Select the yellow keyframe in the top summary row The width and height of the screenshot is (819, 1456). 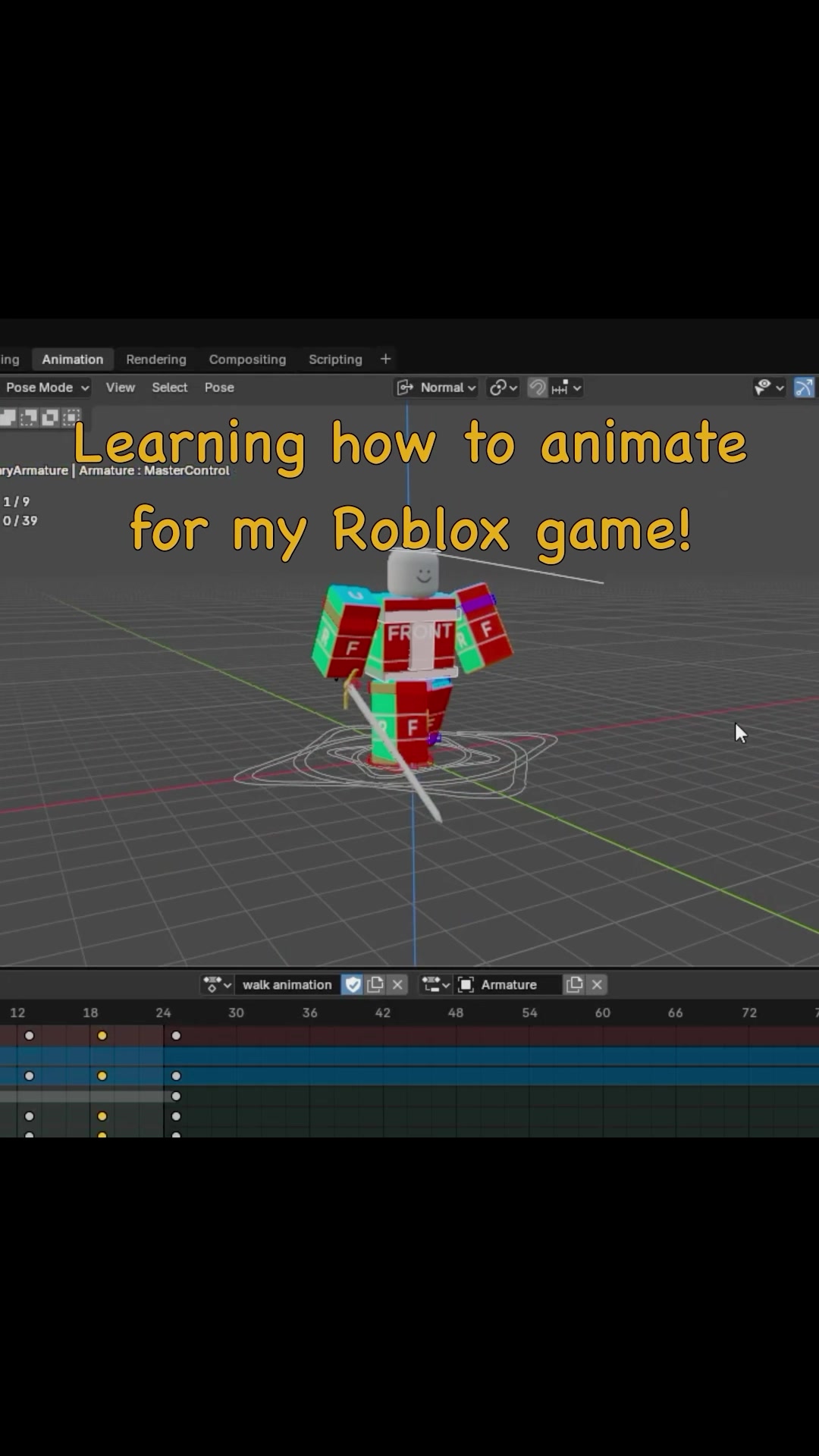coord(102,1035)
